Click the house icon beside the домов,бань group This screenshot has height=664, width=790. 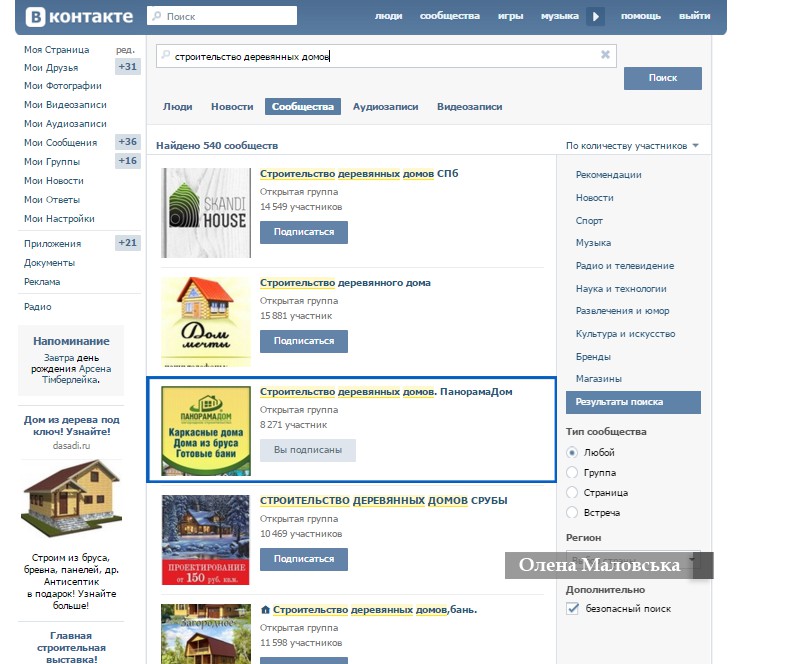point(265,610)
